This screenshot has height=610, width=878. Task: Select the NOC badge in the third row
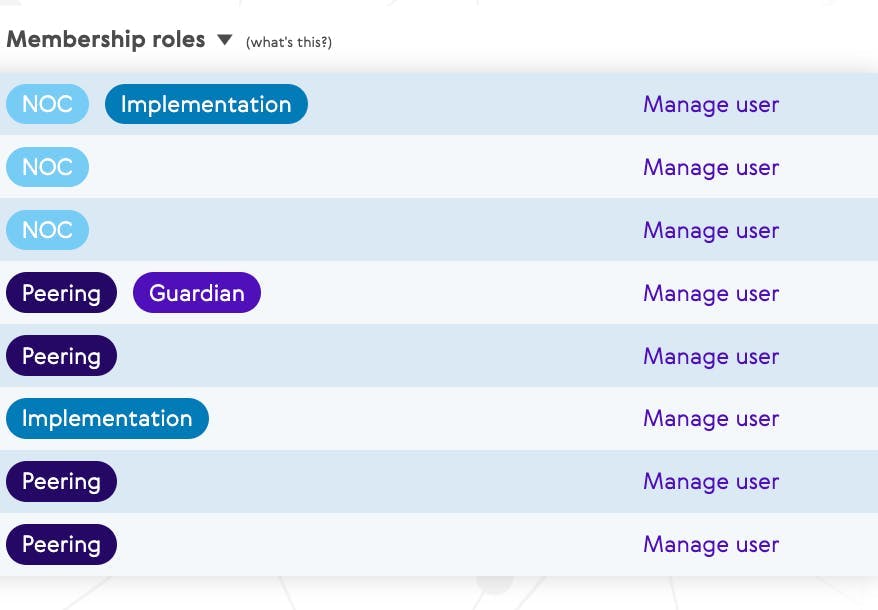[48, 230]
